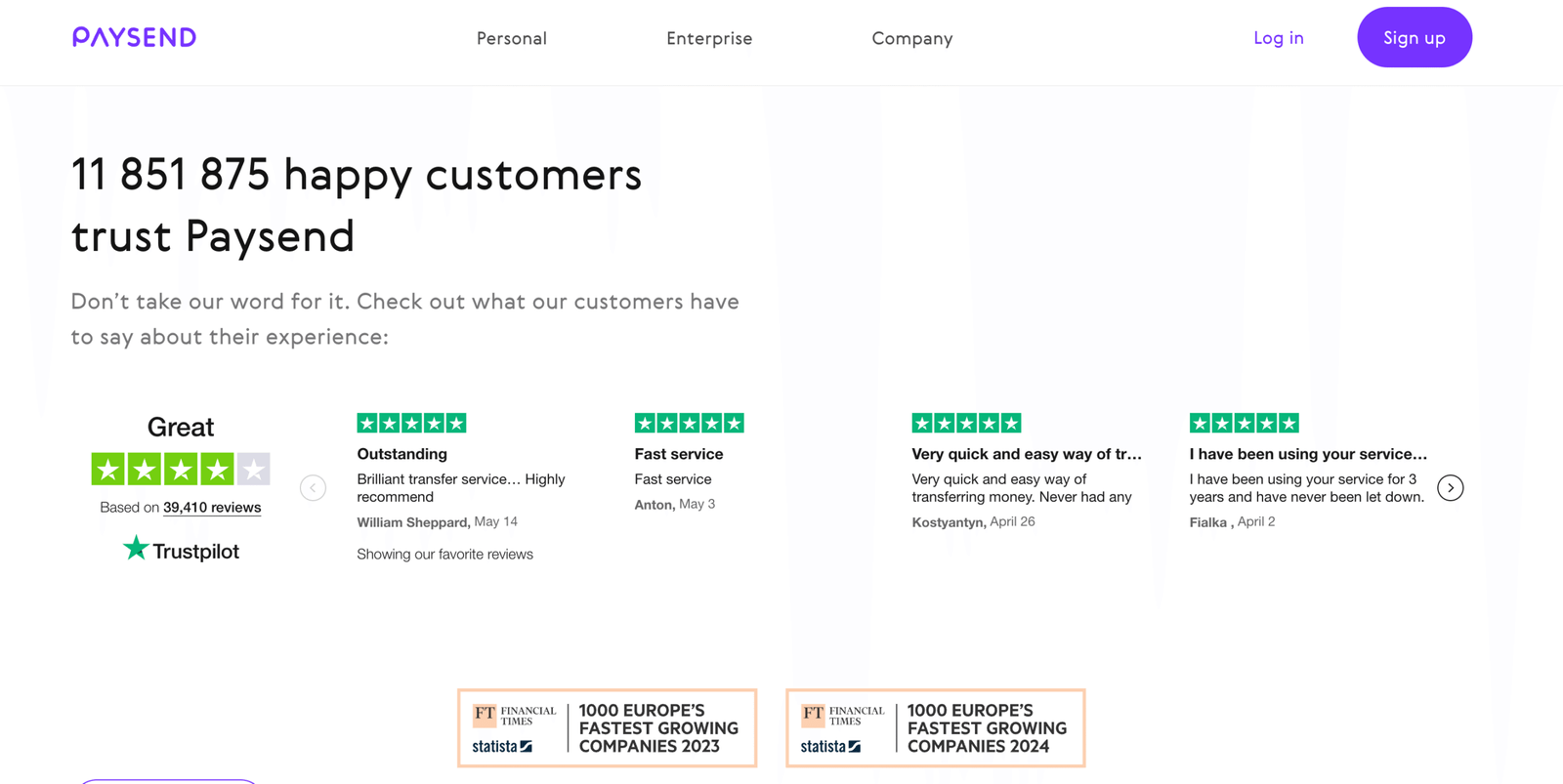Viewport: 1563px width, 784px height.
Task: Open the Fast service review by Anton
Action: pos(678,454)
